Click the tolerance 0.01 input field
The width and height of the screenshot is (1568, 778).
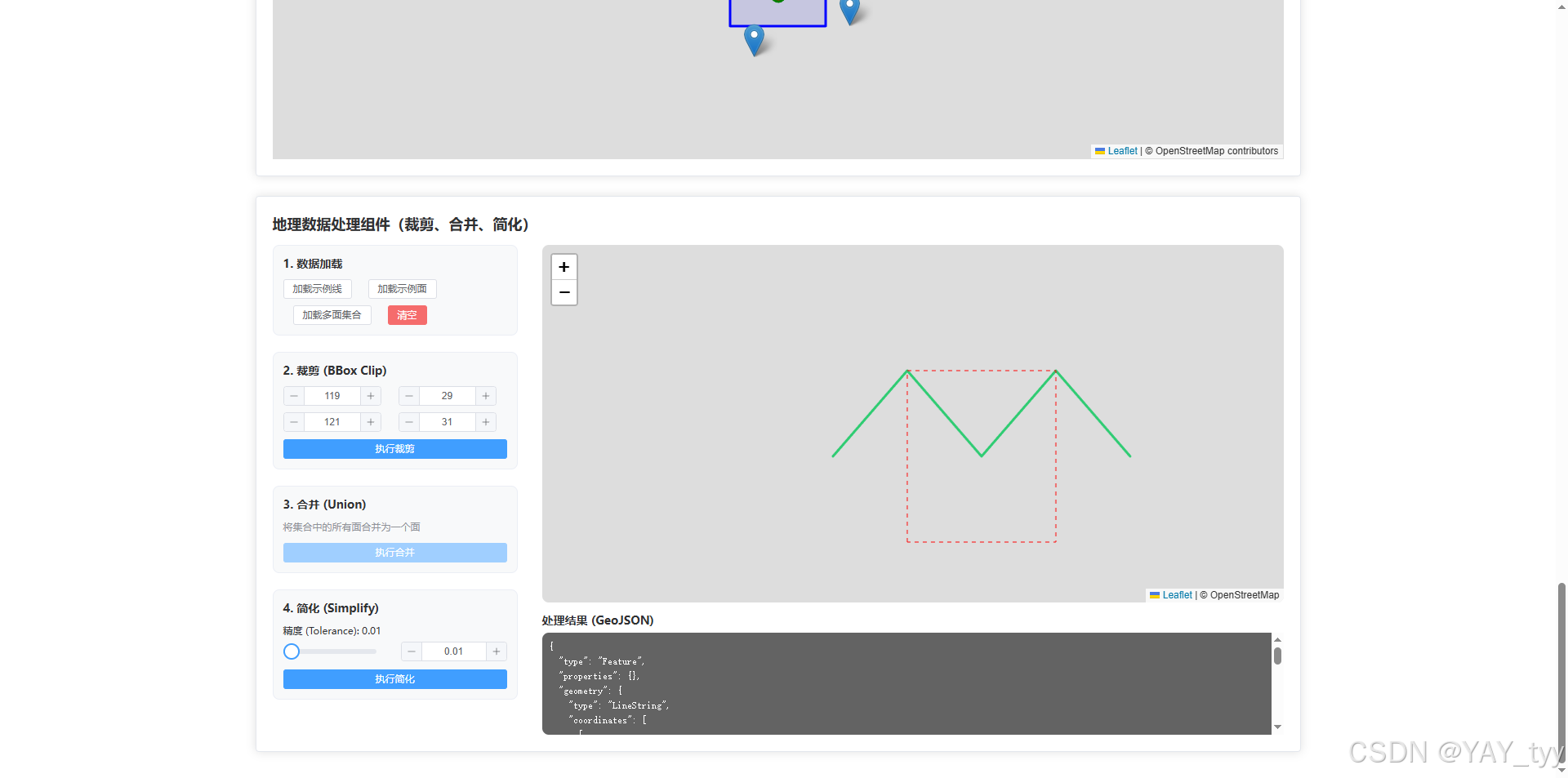point(454,651)
